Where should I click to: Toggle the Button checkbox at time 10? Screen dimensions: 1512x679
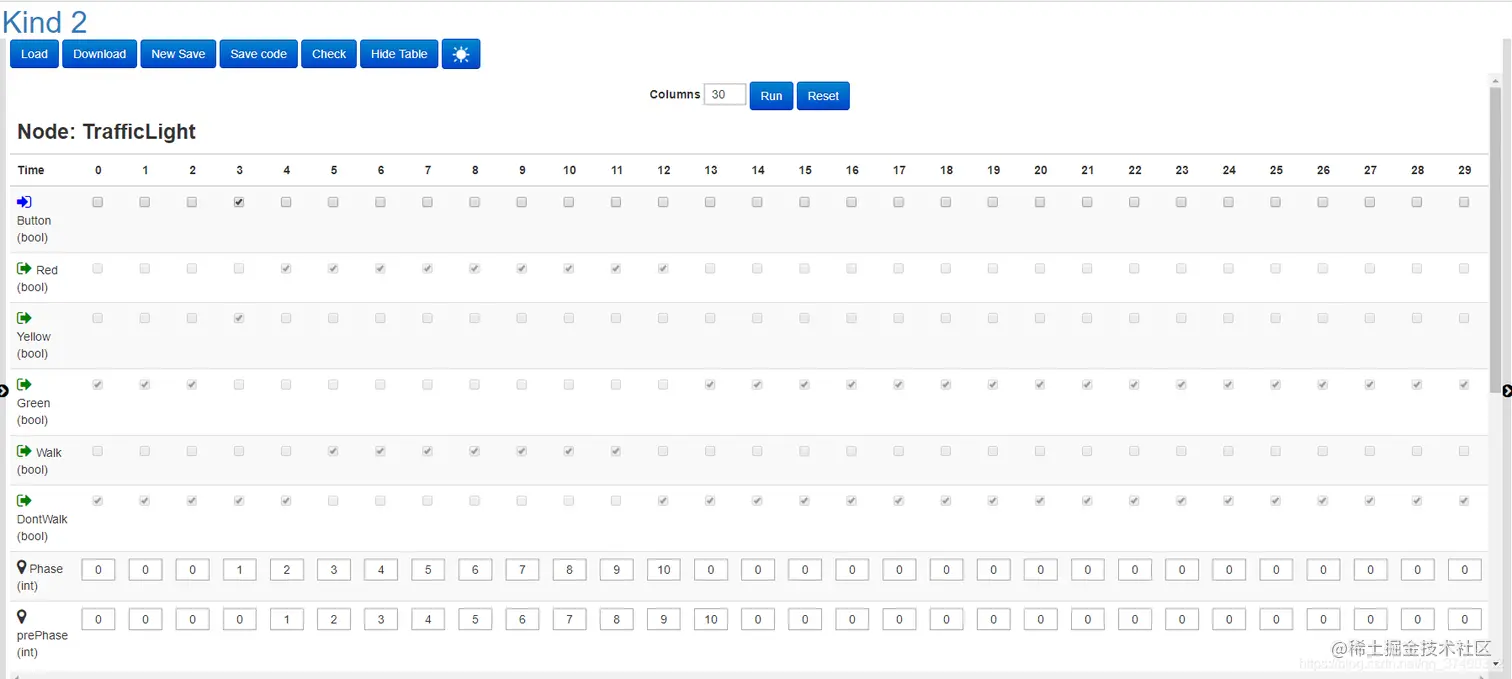click(x=569, y=202)
